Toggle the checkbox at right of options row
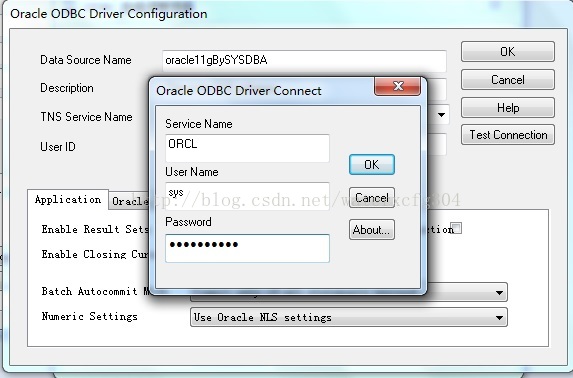The width and height of the screenshot is (573, 378). click(x=456, y=228)
